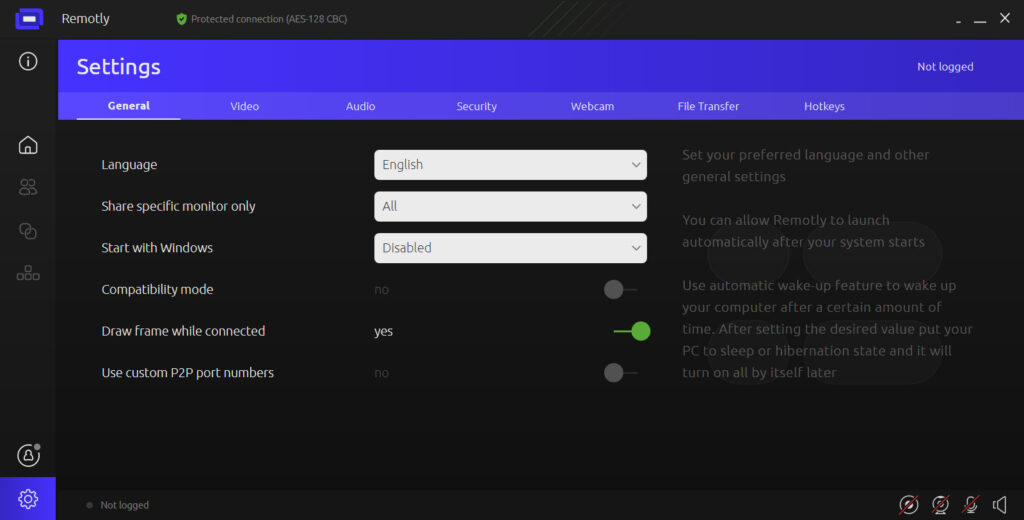1024x520 pixels.
Task: Click Not logged in the header
Action: pos(945,67)
